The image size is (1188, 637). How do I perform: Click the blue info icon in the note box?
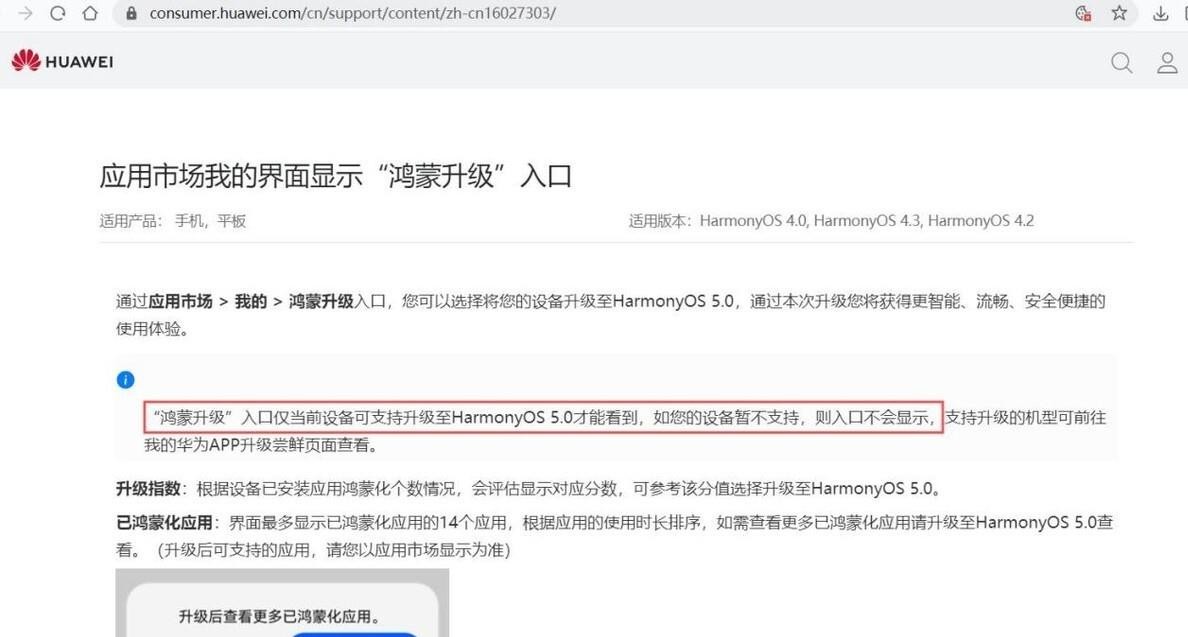(x=125, y=380)
